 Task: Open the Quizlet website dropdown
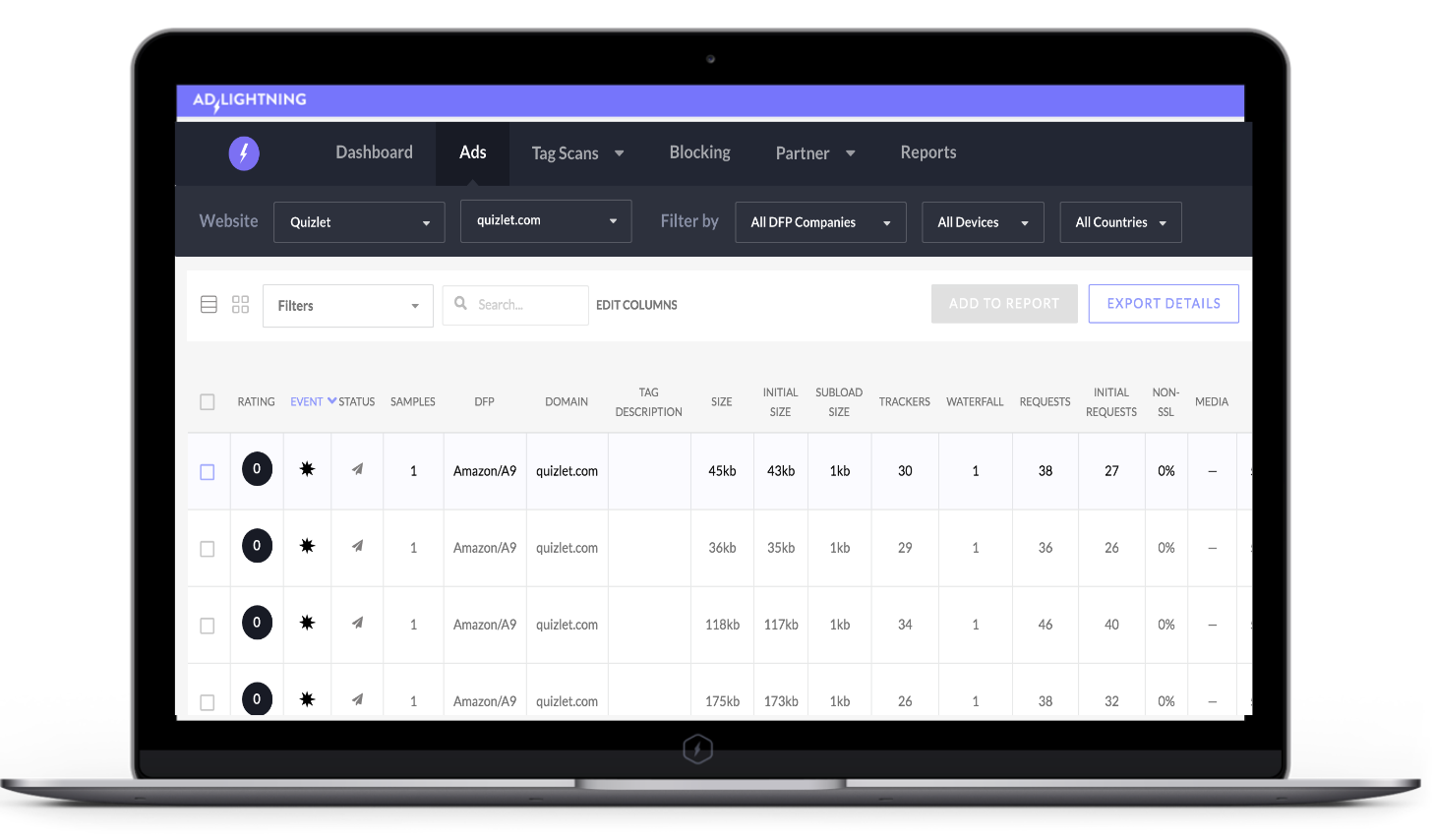click(x=359, y=222)
